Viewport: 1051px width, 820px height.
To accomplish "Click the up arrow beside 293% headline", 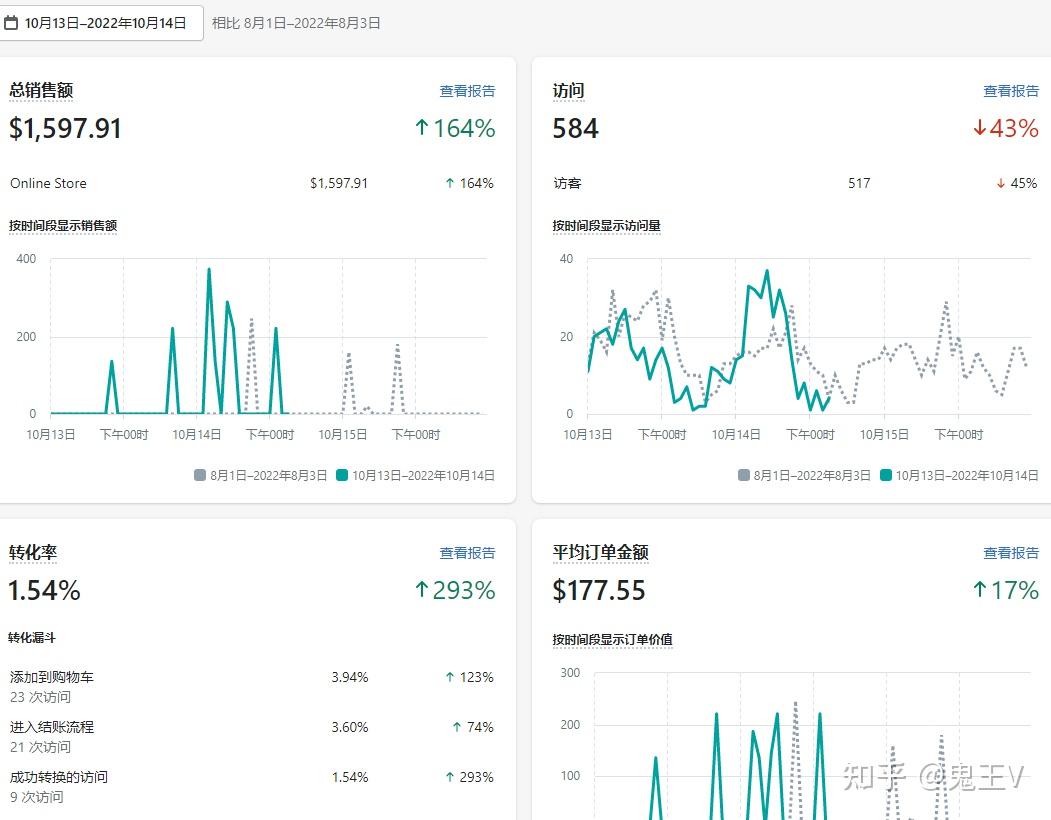I will tap(422, 589).
